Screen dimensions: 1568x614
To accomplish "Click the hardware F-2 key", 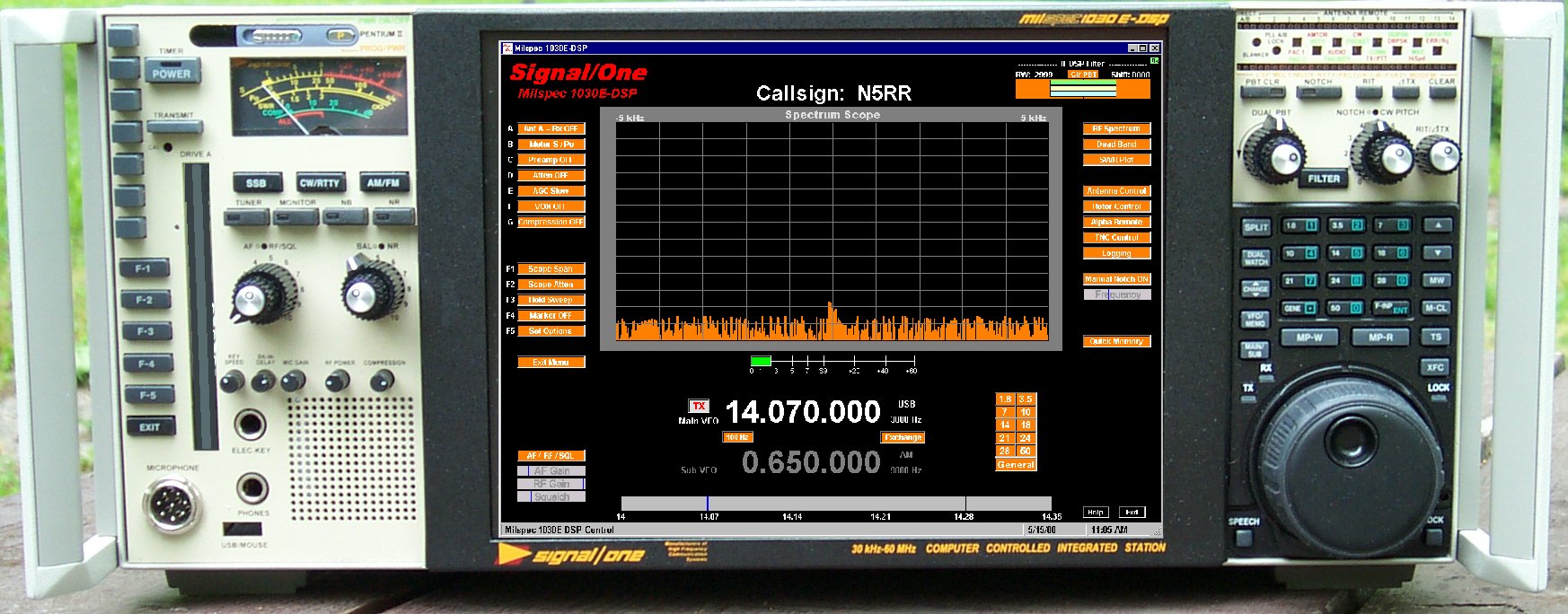I will click(x=145, y=300).
